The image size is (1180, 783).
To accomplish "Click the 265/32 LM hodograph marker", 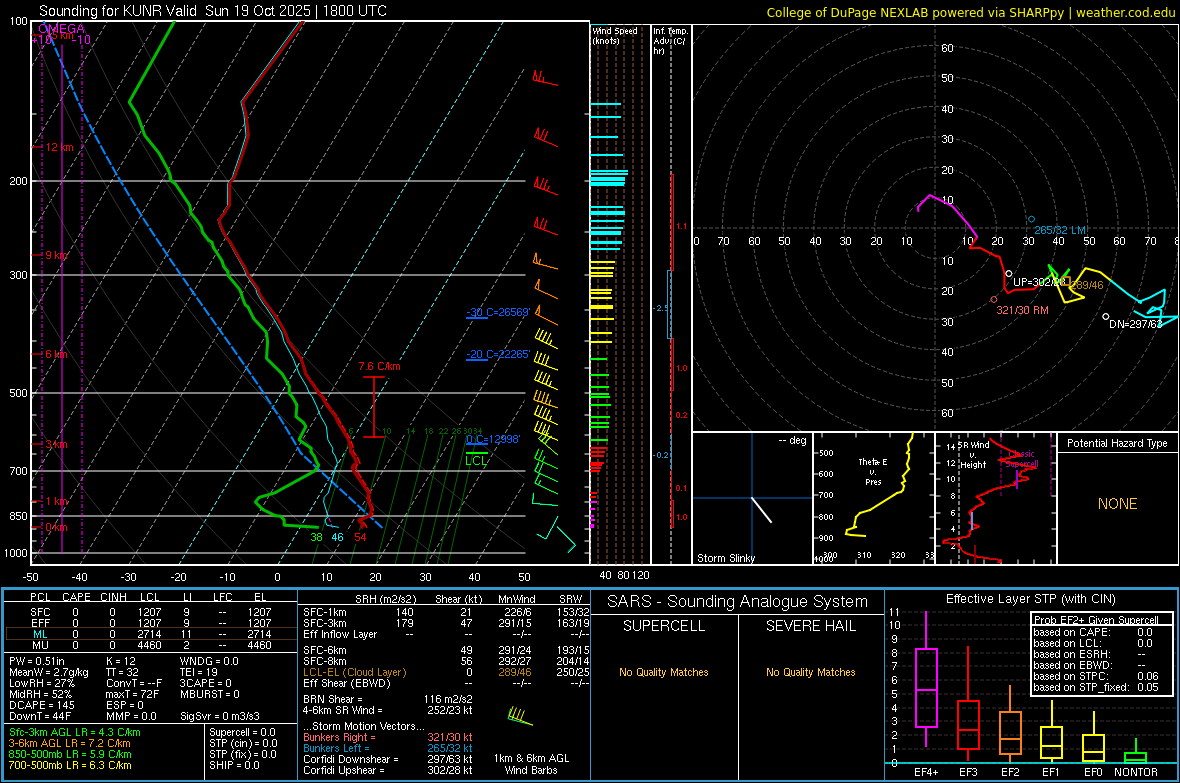I will pyautogui.click(x=1032, y=219).
